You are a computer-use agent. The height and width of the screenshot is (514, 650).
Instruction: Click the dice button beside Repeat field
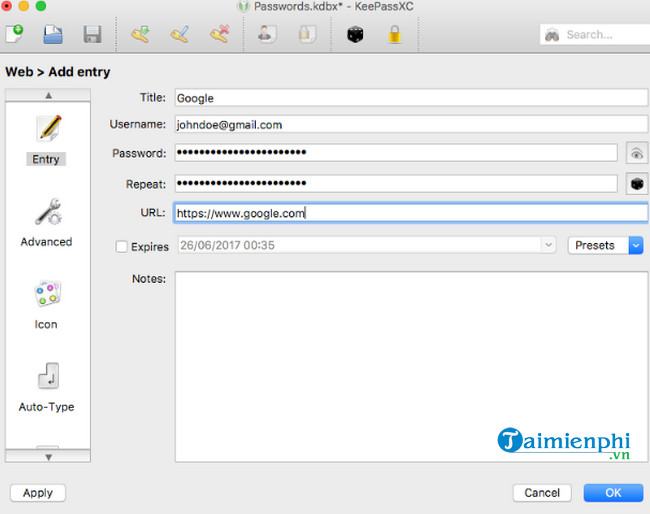tap(636, 184)
